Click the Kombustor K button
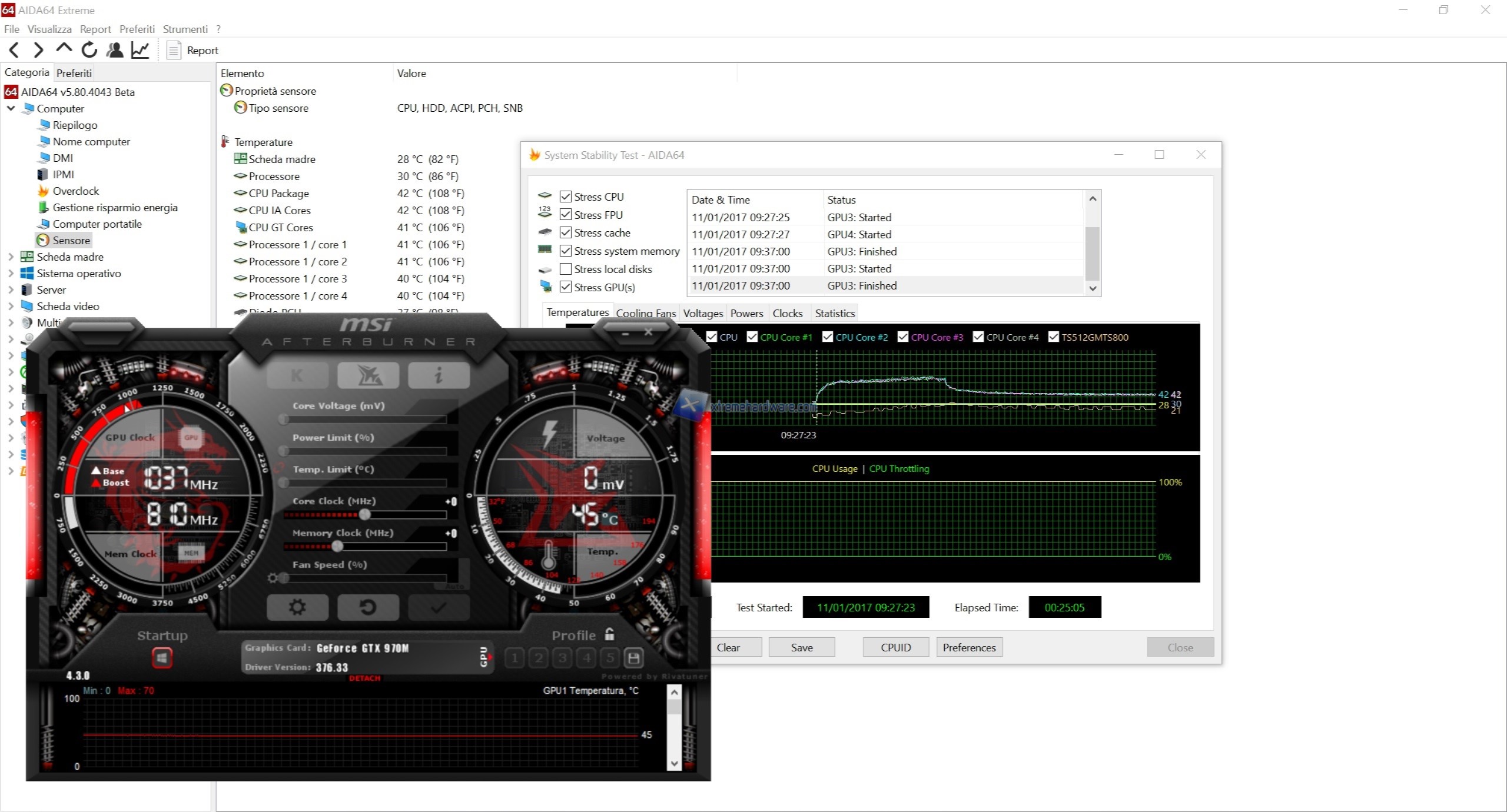Image resolution: width=1507 pixels, height=812 pixels. 297,375
